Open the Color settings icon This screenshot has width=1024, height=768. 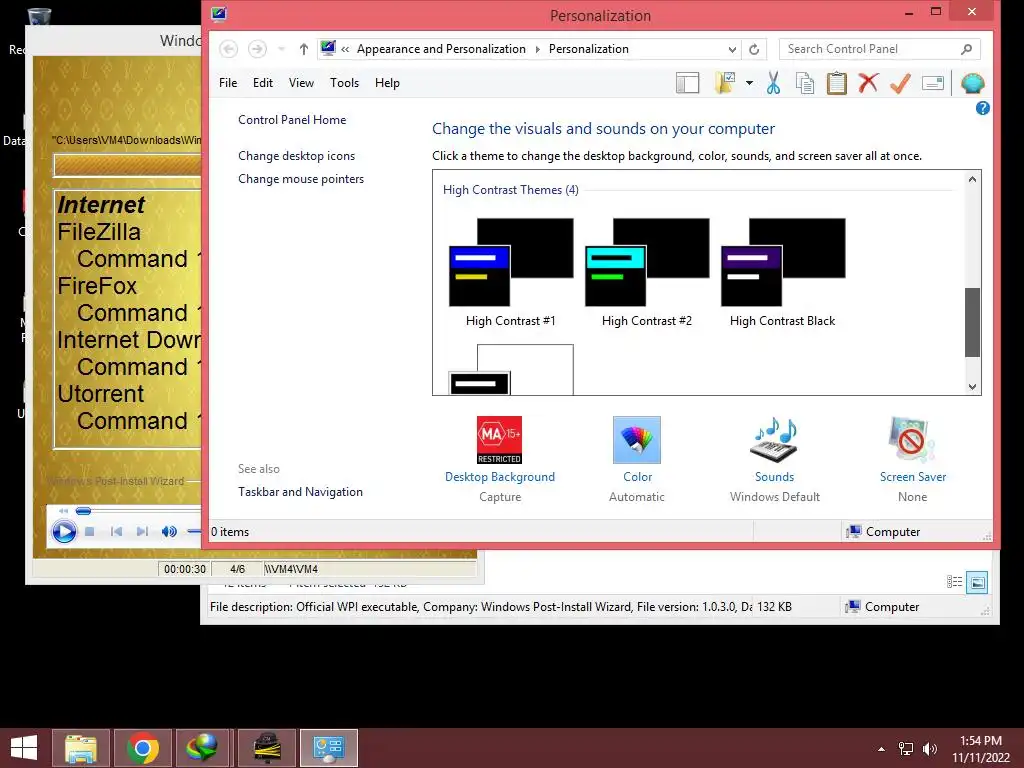pyautogui.click(x=637, y=440)
